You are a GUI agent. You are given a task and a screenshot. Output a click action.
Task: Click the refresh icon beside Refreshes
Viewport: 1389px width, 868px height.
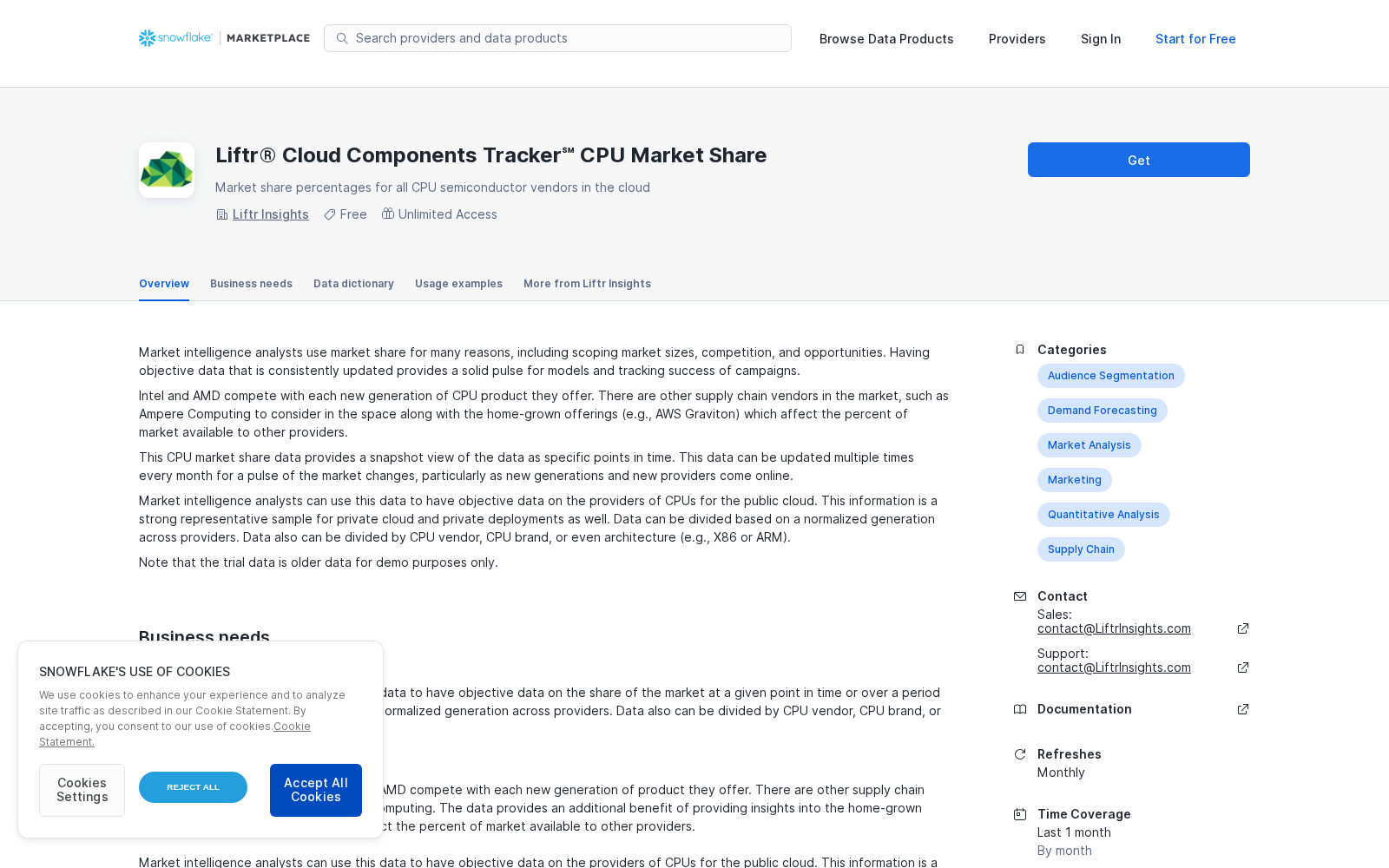tap(1020, 754)
